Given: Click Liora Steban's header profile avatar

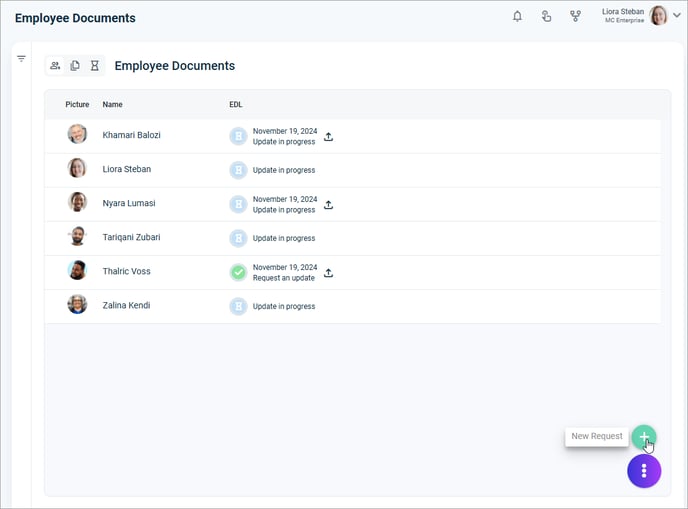Looking at the screenshot, I should (x=658, y=16).
